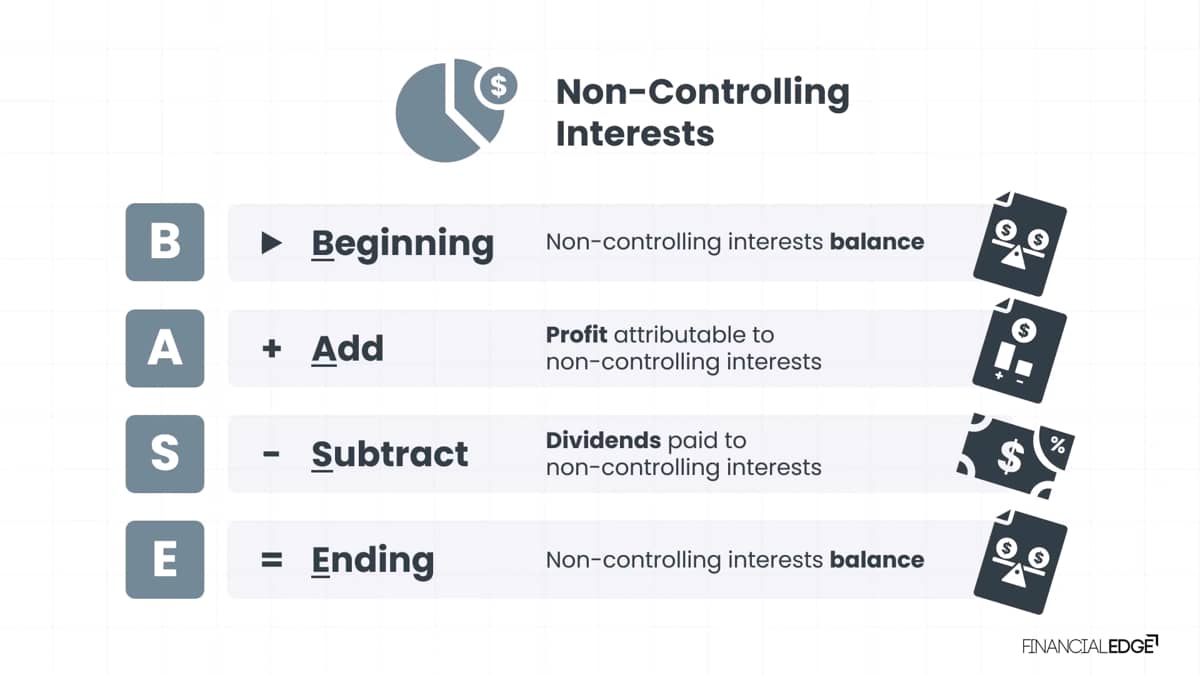
Task: Click the letter S tile
Action: 165,454
